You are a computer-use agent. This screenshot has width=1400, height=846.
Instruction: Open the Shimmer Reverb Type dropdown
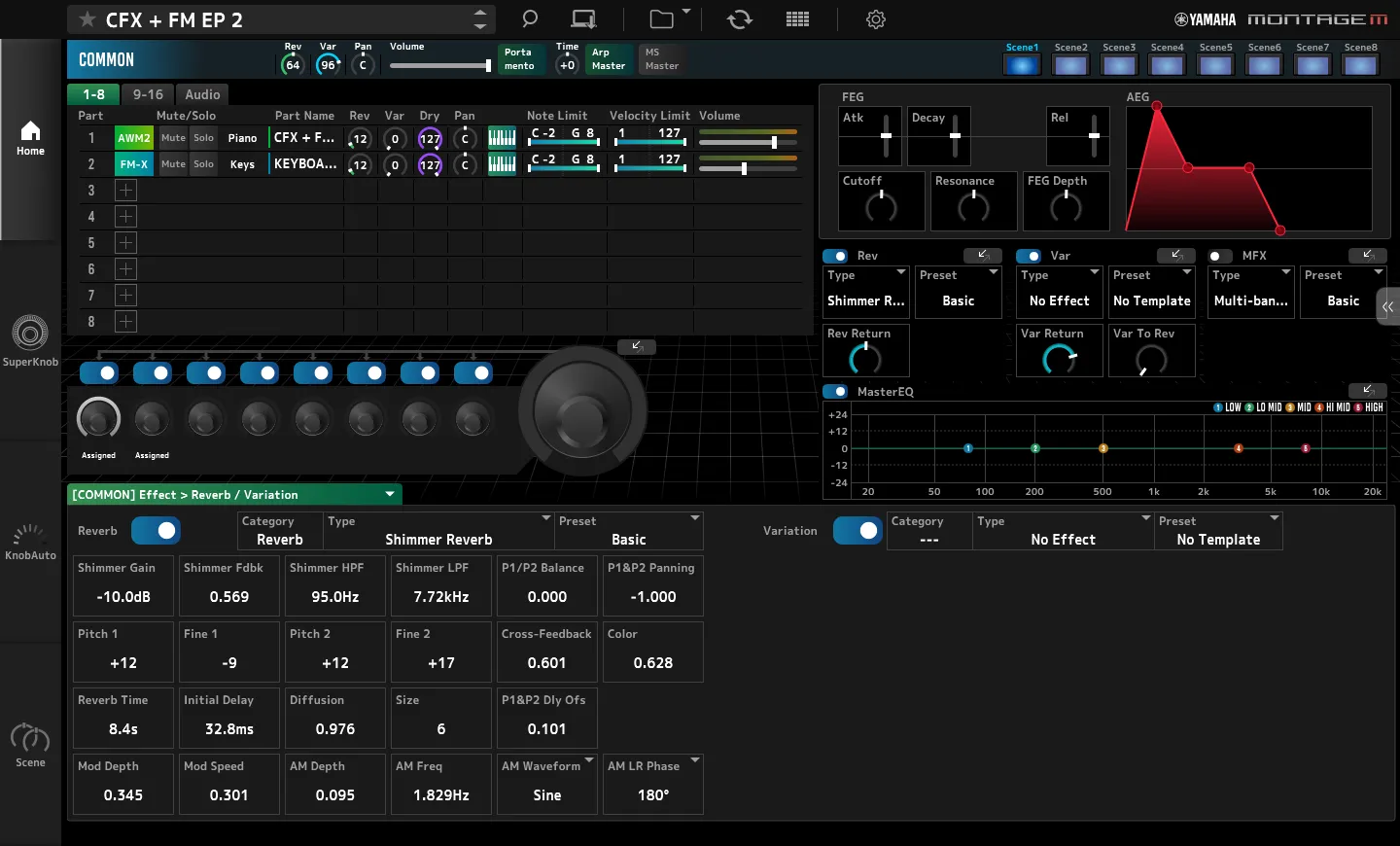(x=438, y=531)
